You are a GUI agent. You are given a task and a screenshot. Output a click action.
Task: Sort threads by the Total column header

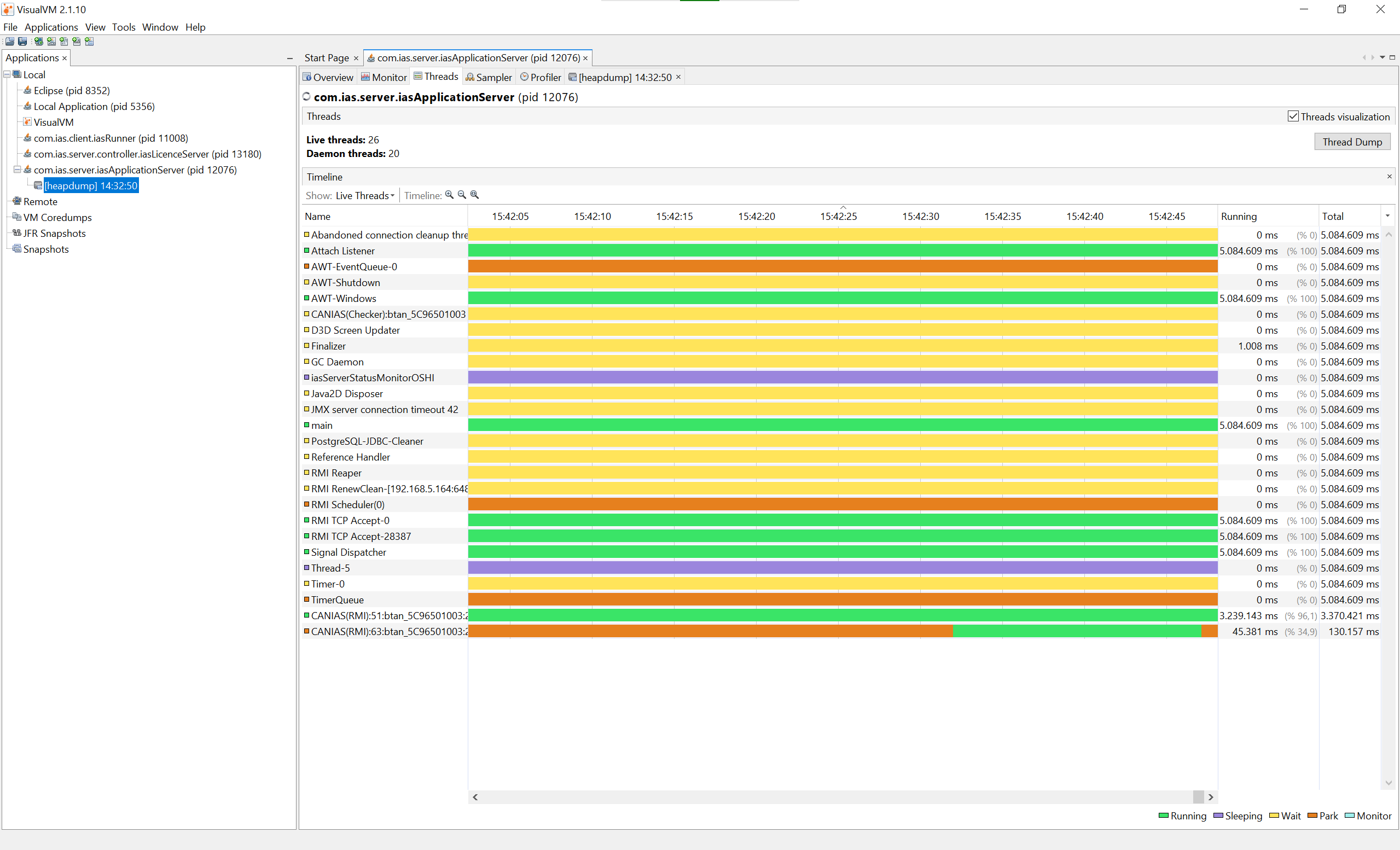click(x=1350, y=217)
